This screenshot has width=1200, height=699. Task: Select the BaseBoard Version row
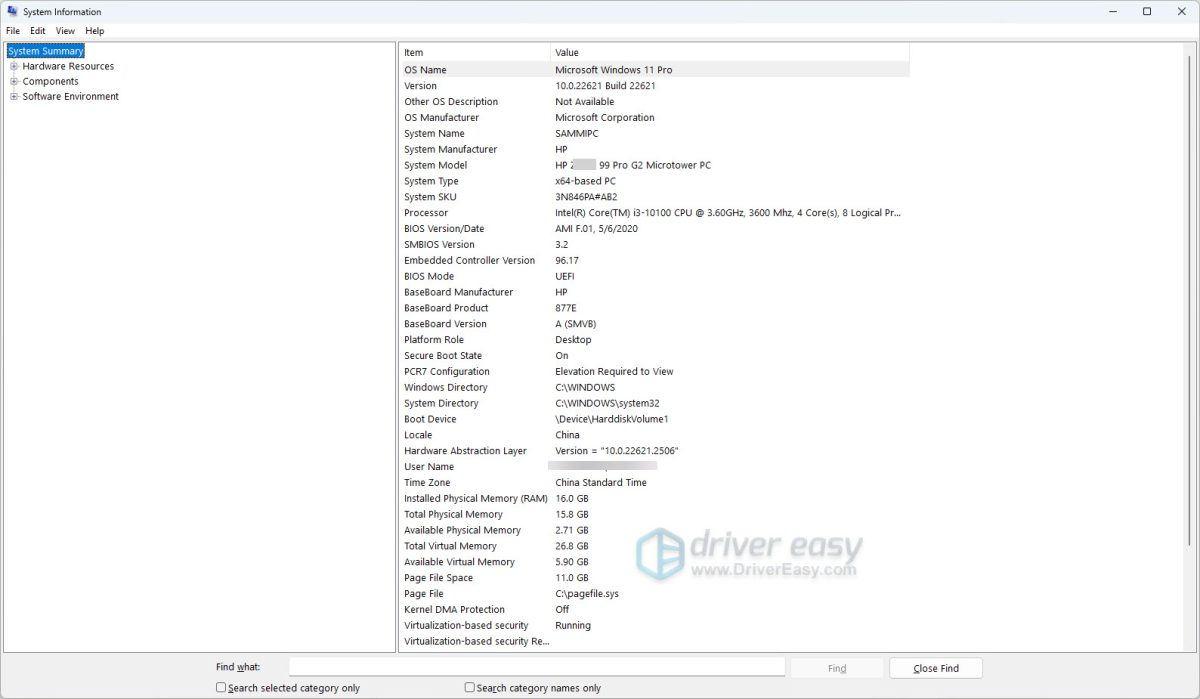(655, 324)
